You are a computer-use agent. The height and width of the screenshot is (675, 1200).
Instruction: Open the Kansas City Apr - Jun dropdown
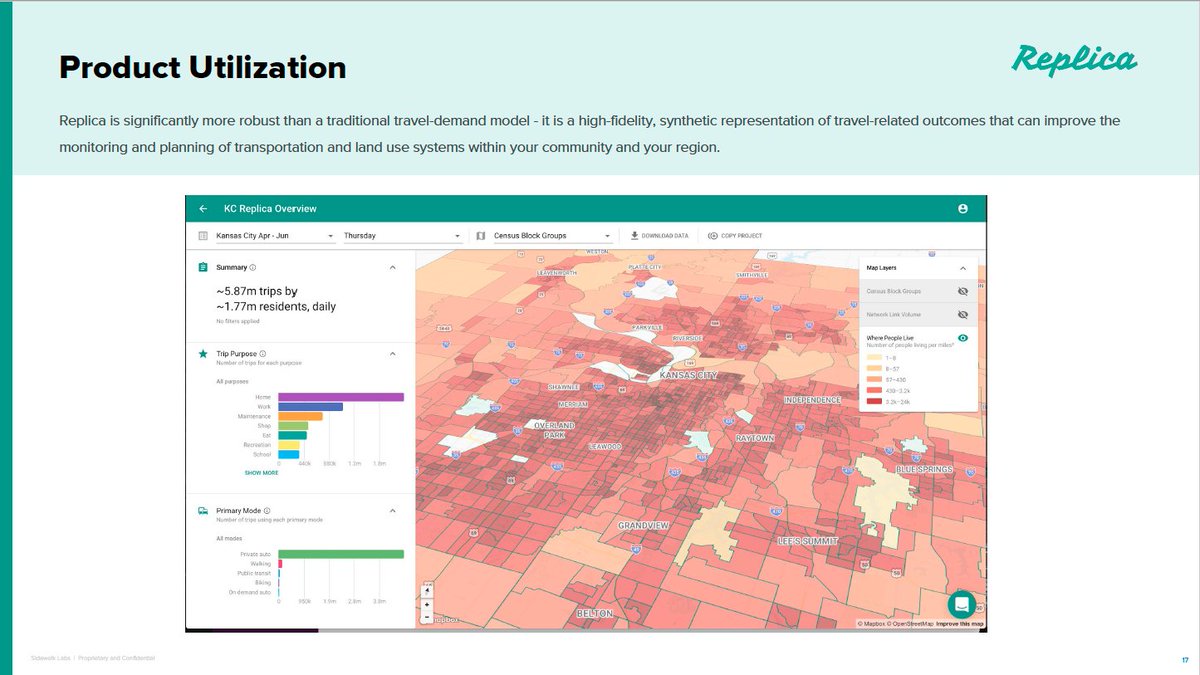(274, 236)
